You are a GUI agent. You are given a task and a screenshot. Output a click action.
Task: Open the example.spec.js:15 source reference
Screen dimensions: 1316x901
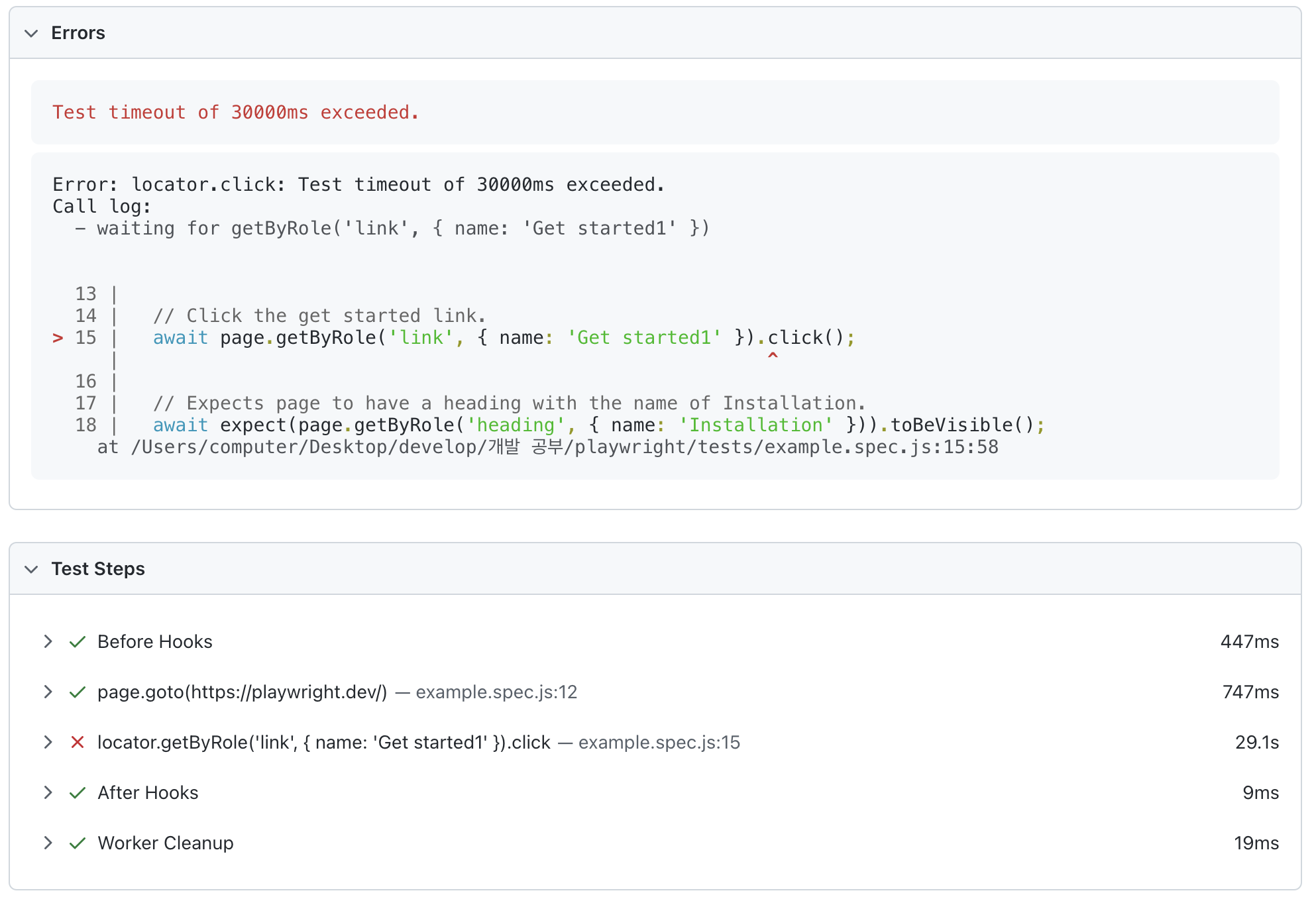(x=659, y=742)
